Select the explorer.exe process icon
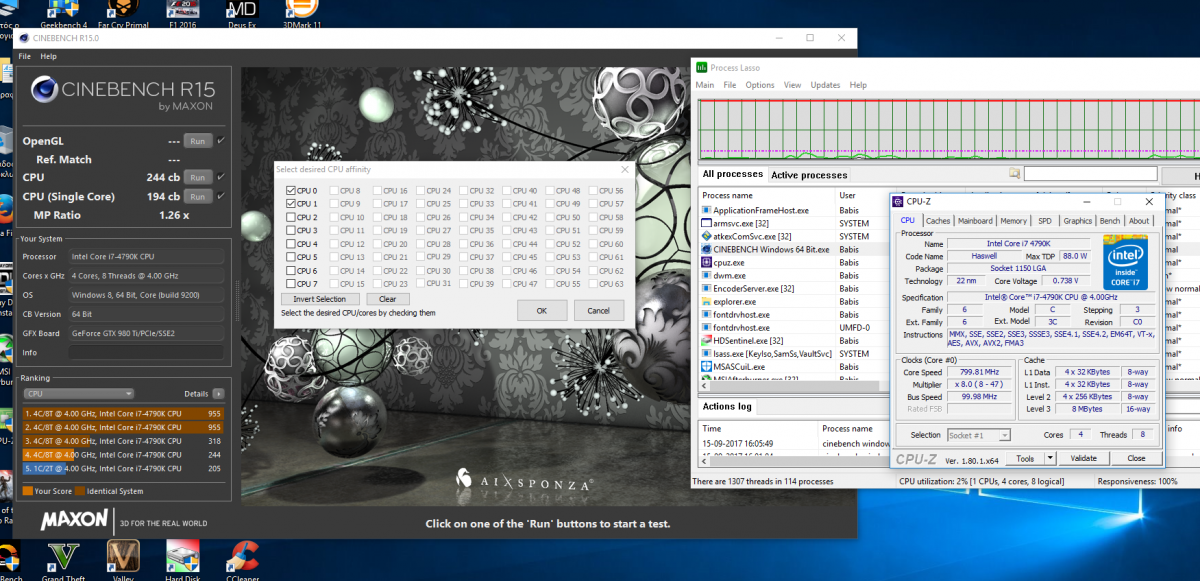 707,301
